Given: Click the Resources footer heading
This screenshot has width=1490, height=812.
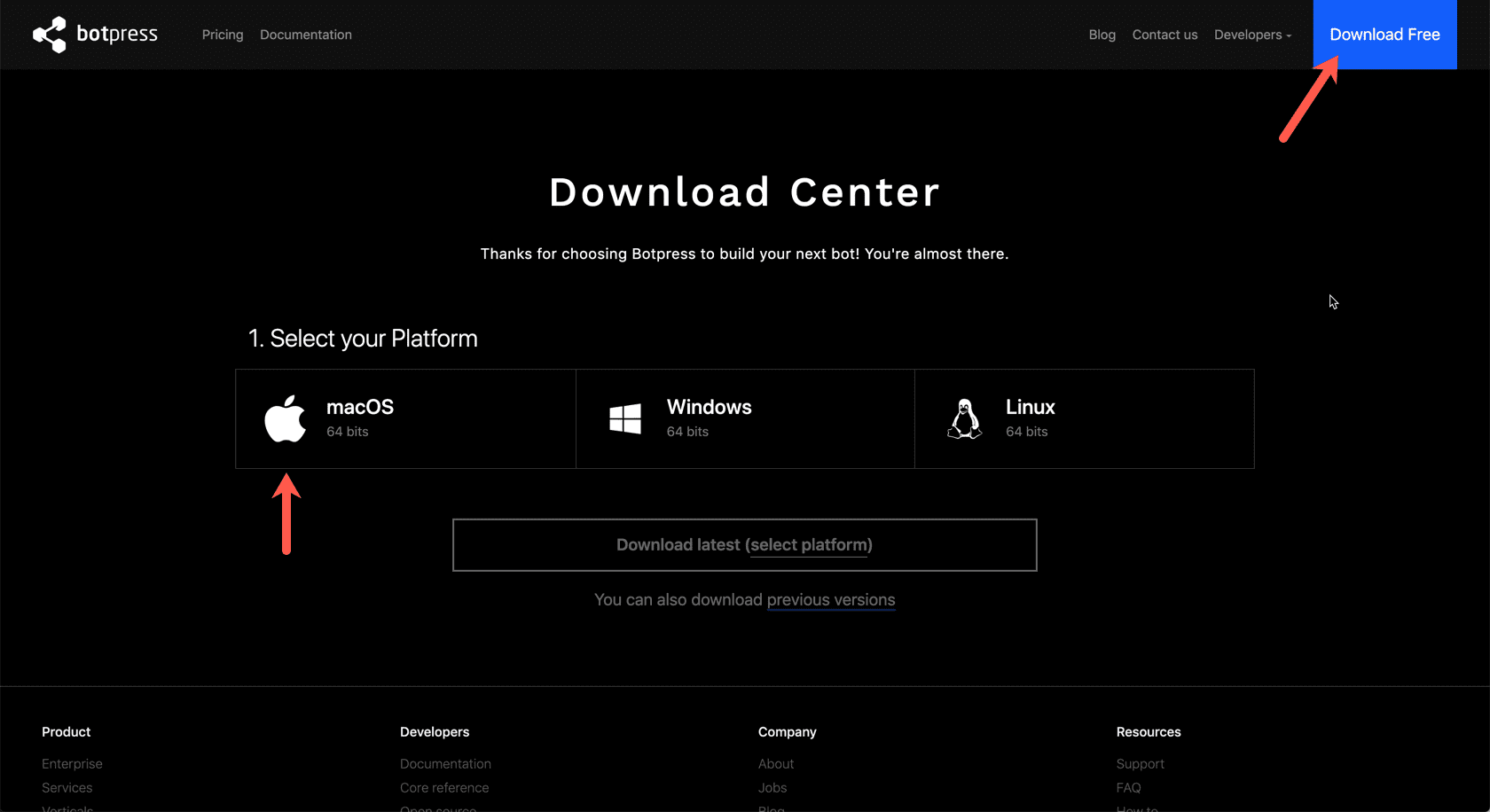Looking at the screenshot, I should click(x=1149, y=732).
